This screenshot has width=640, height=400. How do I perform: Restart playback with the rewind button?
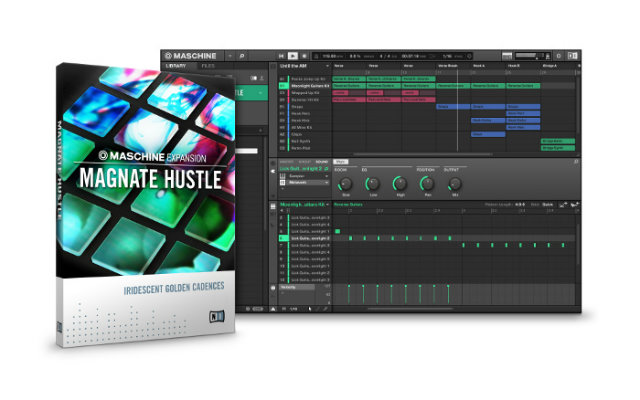281,56
